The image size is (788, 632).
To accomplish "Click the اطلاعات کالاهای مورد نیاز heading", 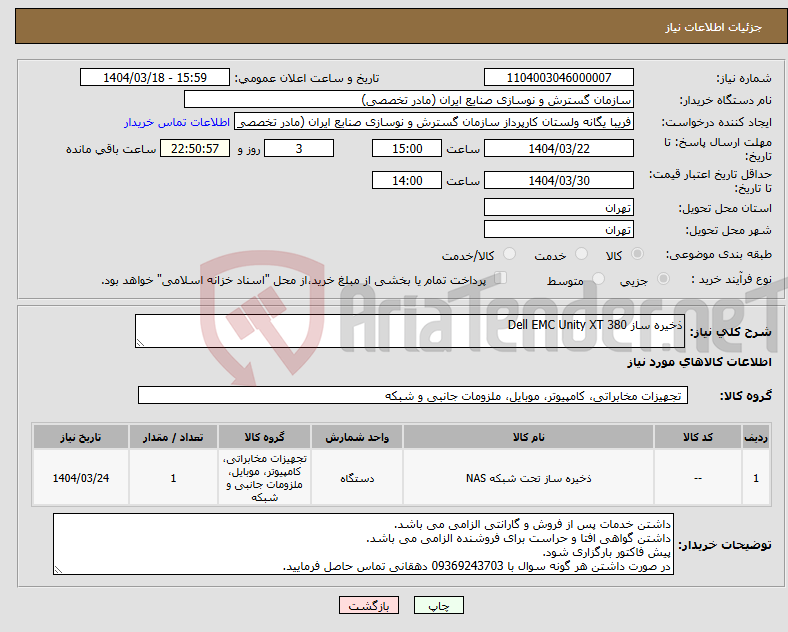I will pyautogui.click(x=699, y=362).
